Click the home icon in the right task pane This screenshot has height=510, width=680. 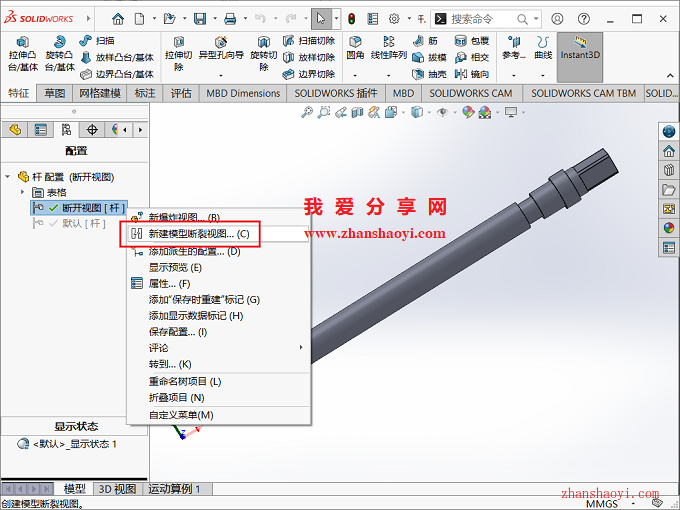669,151
